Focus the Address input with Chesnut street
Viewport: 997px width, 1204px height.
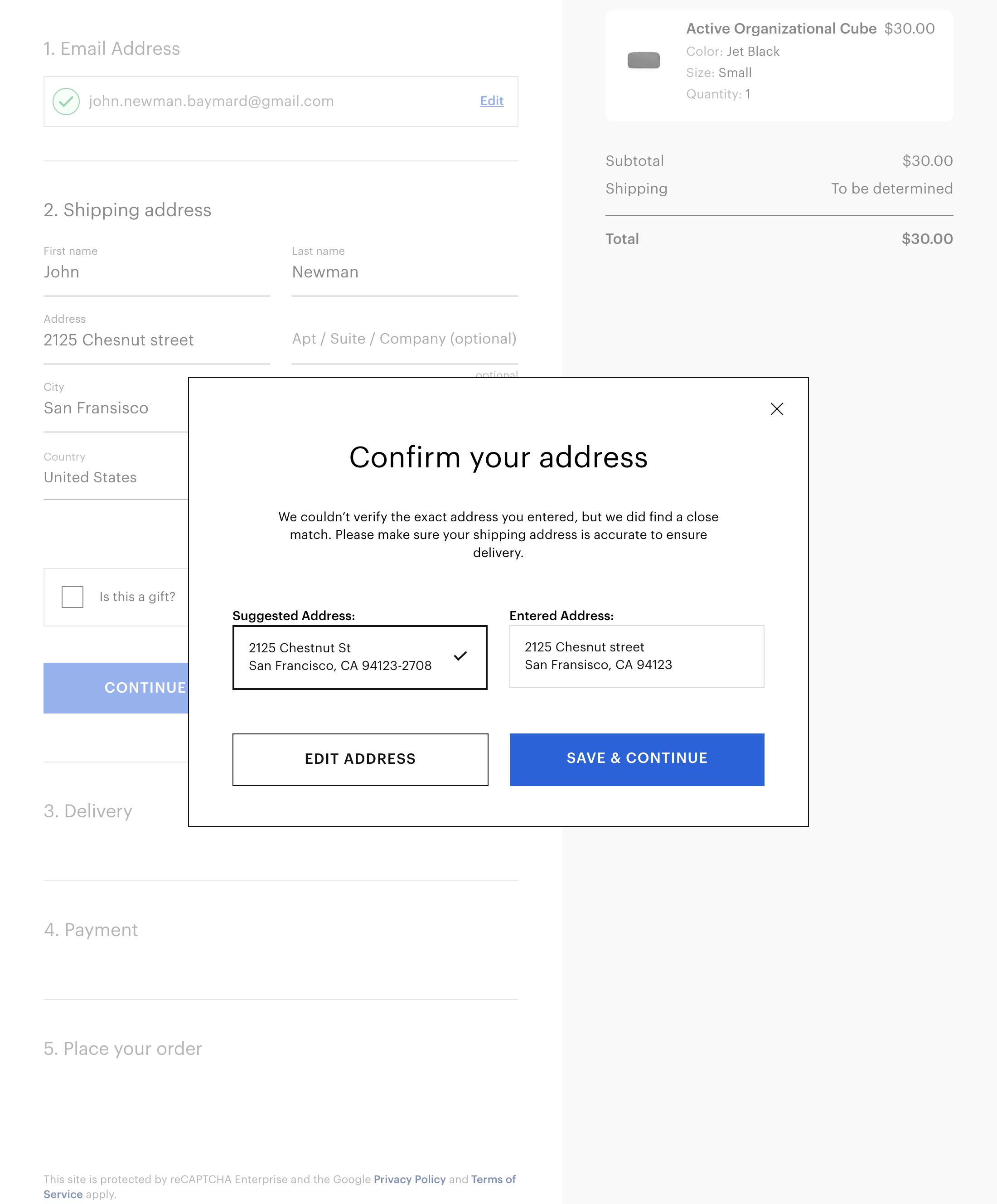pos(156,340)
